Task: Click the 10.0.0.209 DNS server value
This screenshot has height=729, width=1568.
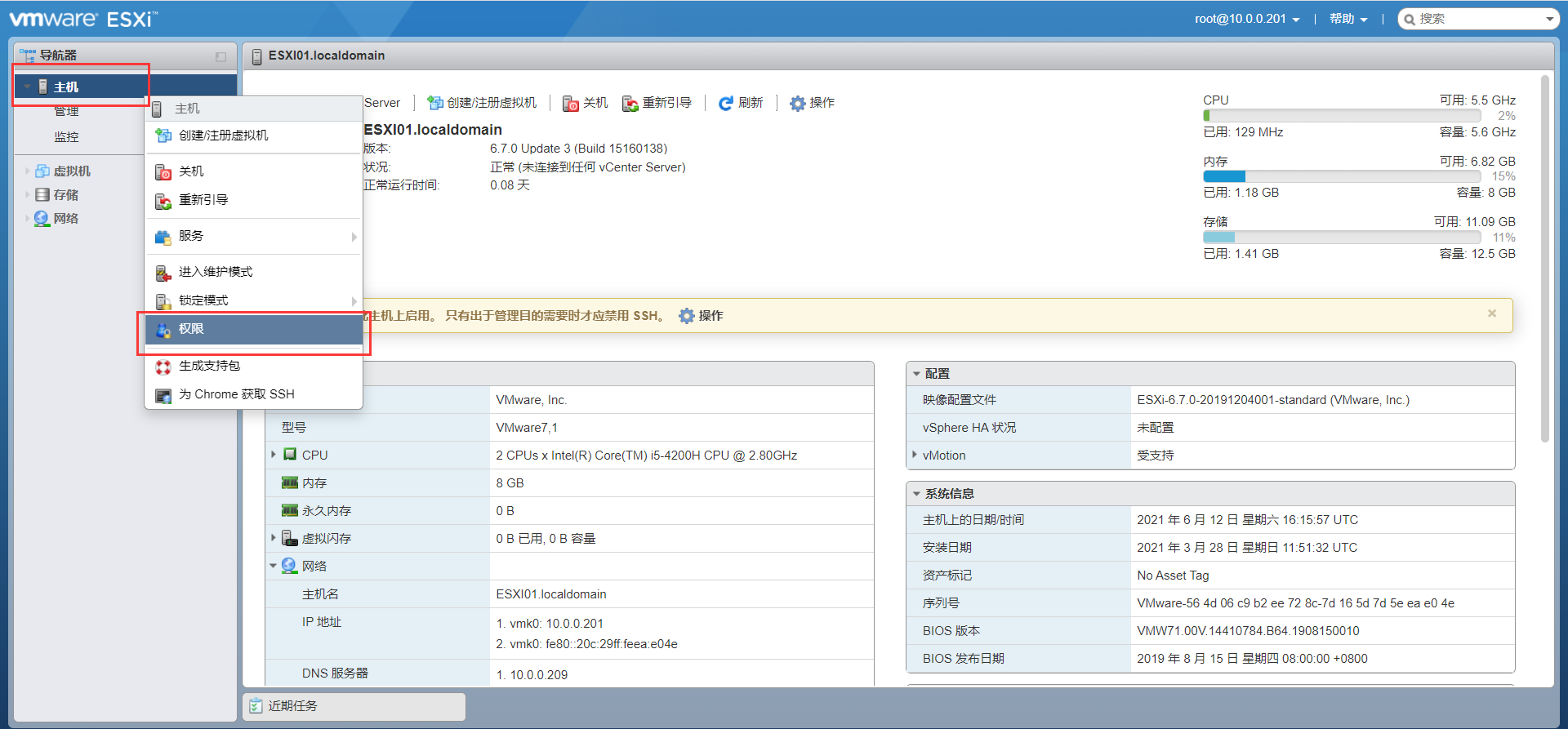Action: 539,675
